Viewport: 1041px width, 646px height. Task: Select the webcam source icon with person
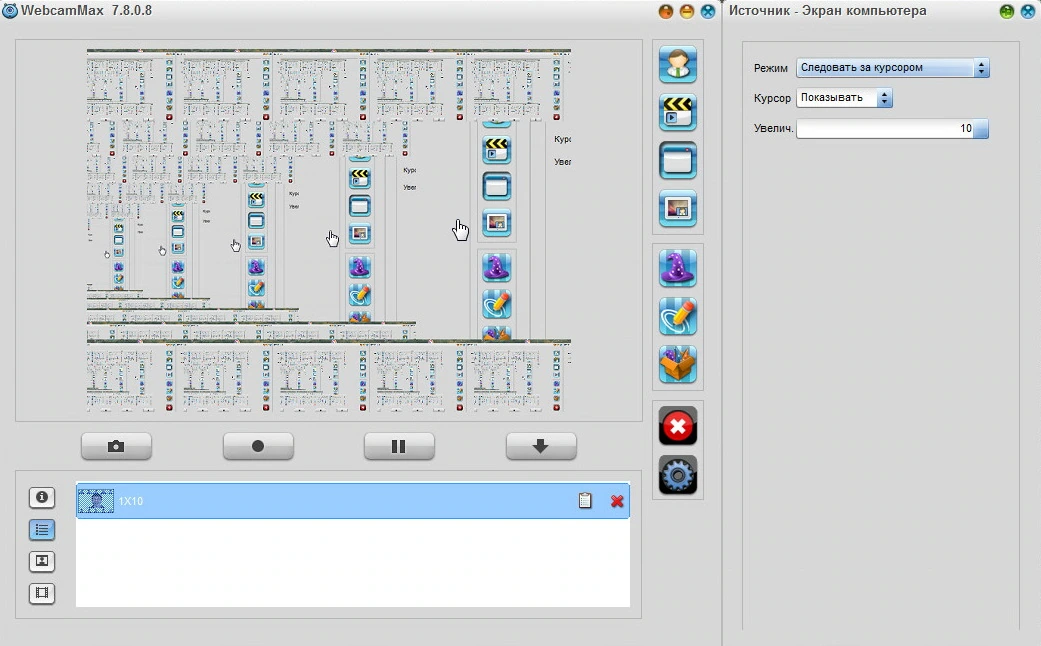pyautogui.click(x=678, y=64)
